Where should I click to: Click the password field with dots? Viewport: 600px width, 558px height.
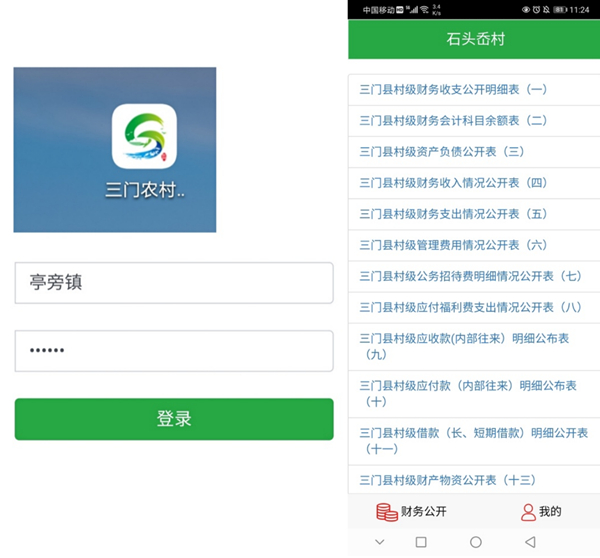tap(174, 351)
